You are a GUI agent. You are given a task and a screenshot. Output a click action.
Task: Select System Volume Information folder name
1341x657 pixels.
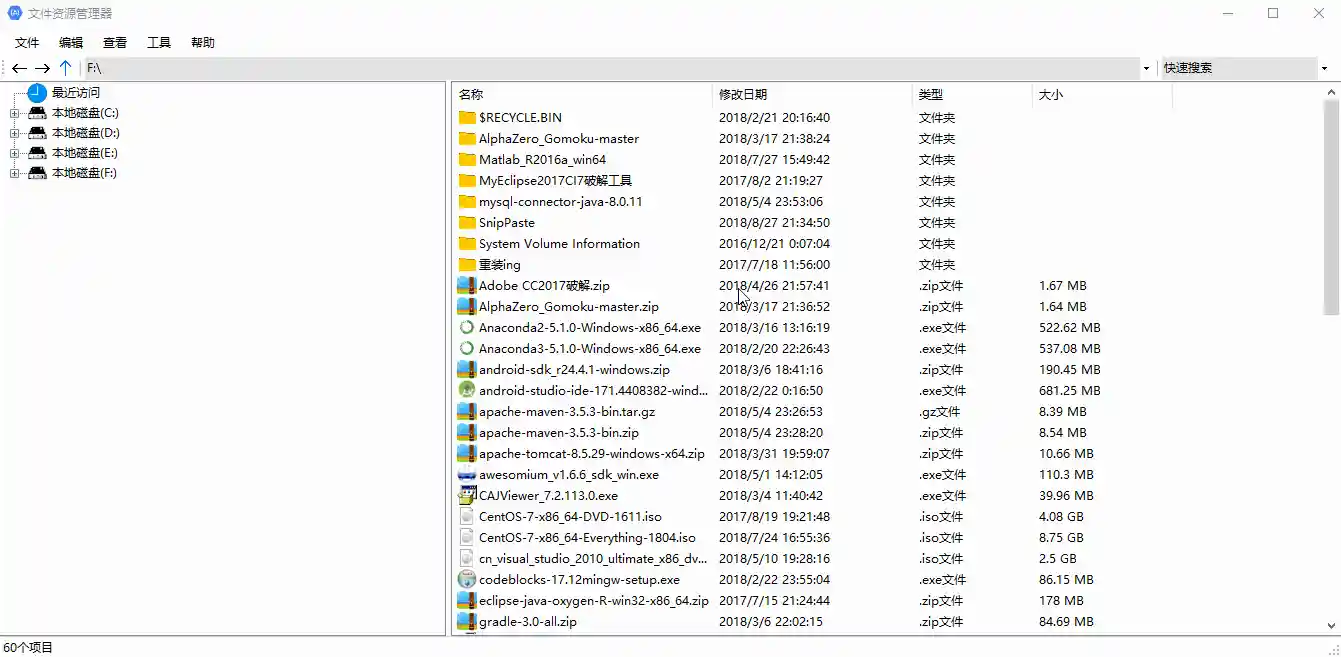(x=559, y=244)
